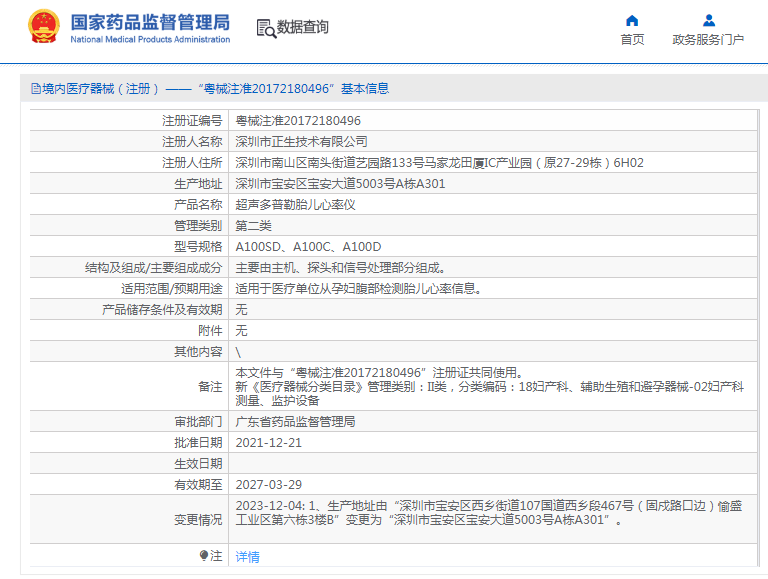
Task: Click the backslash in 其他内容 row
Action: (238, 352)
